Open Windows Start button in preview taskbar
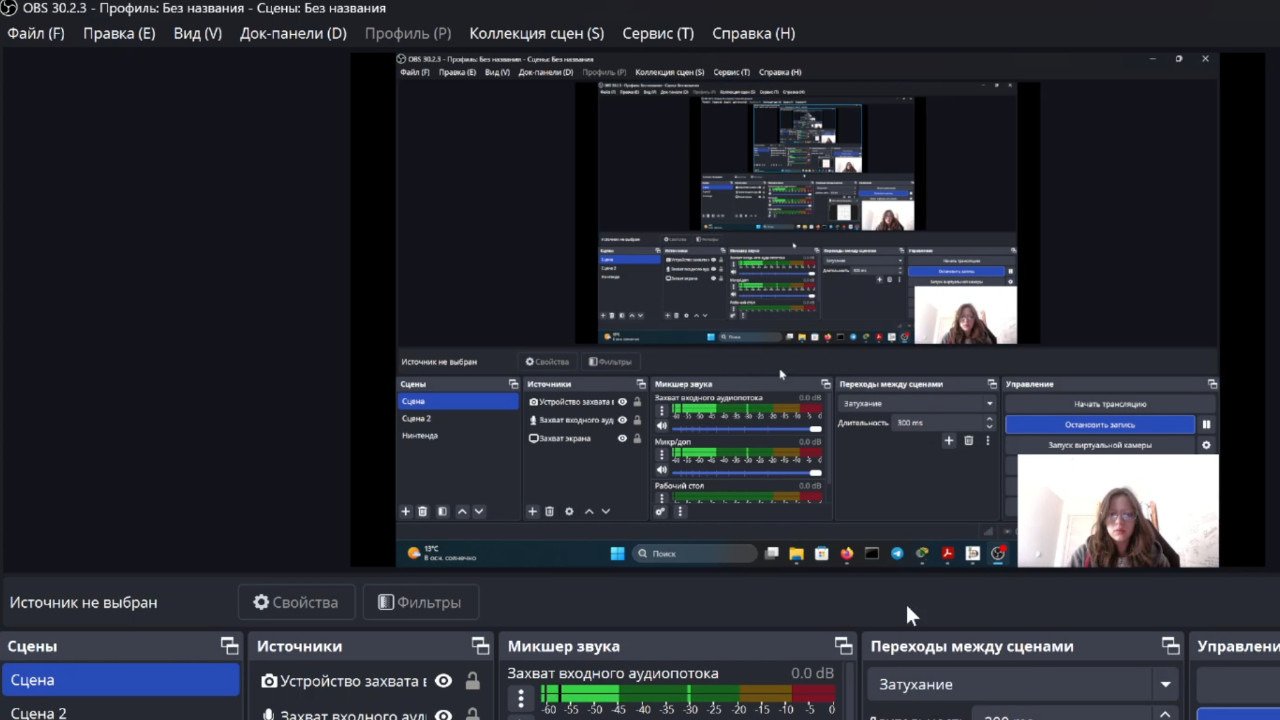 (x=617, y=553)
